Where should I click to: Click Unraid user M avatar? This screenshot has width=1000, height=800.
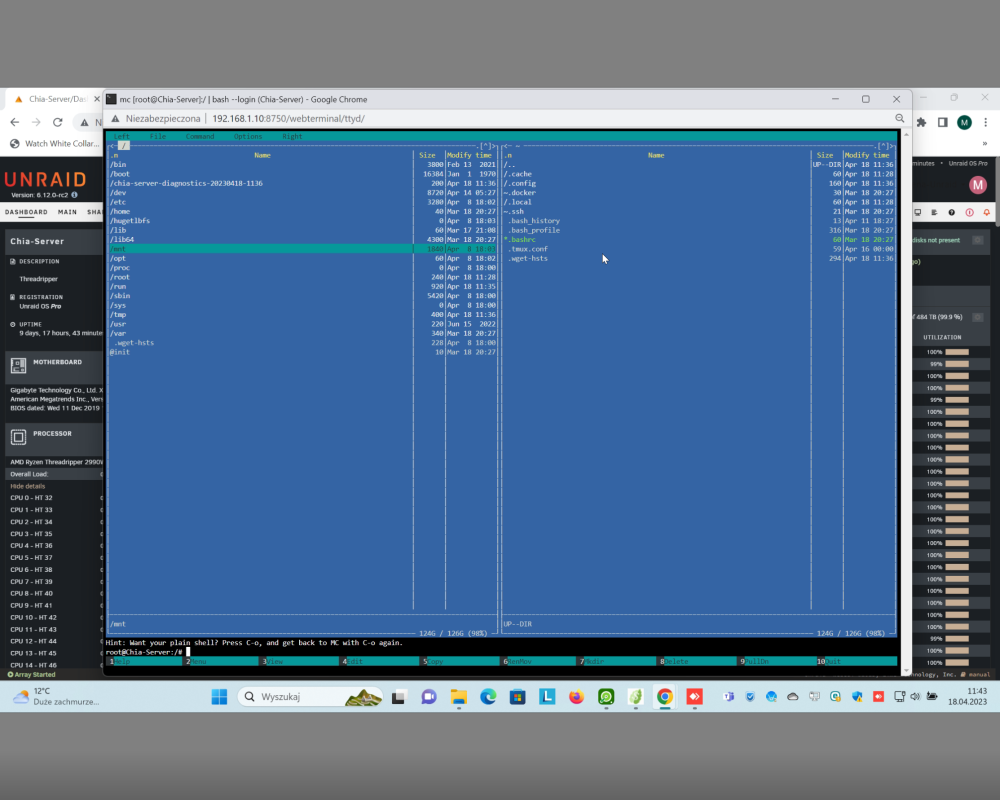point(978,185)
